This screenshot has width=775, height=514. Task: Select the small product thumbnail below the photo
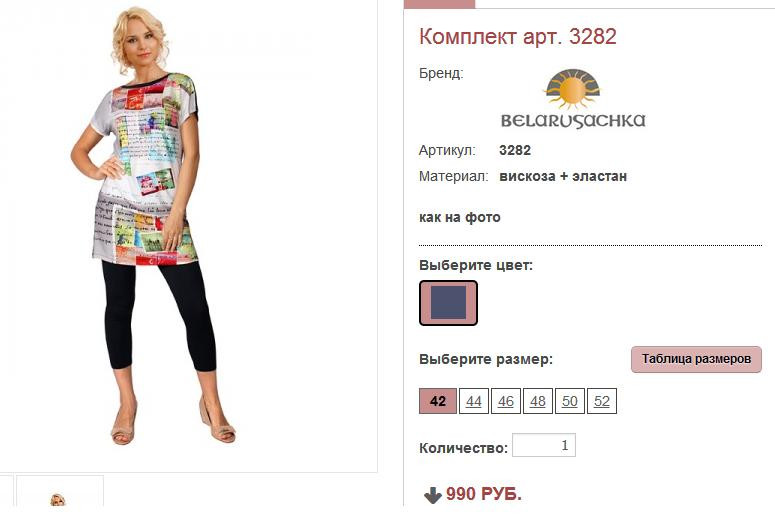tap(59, 491)
